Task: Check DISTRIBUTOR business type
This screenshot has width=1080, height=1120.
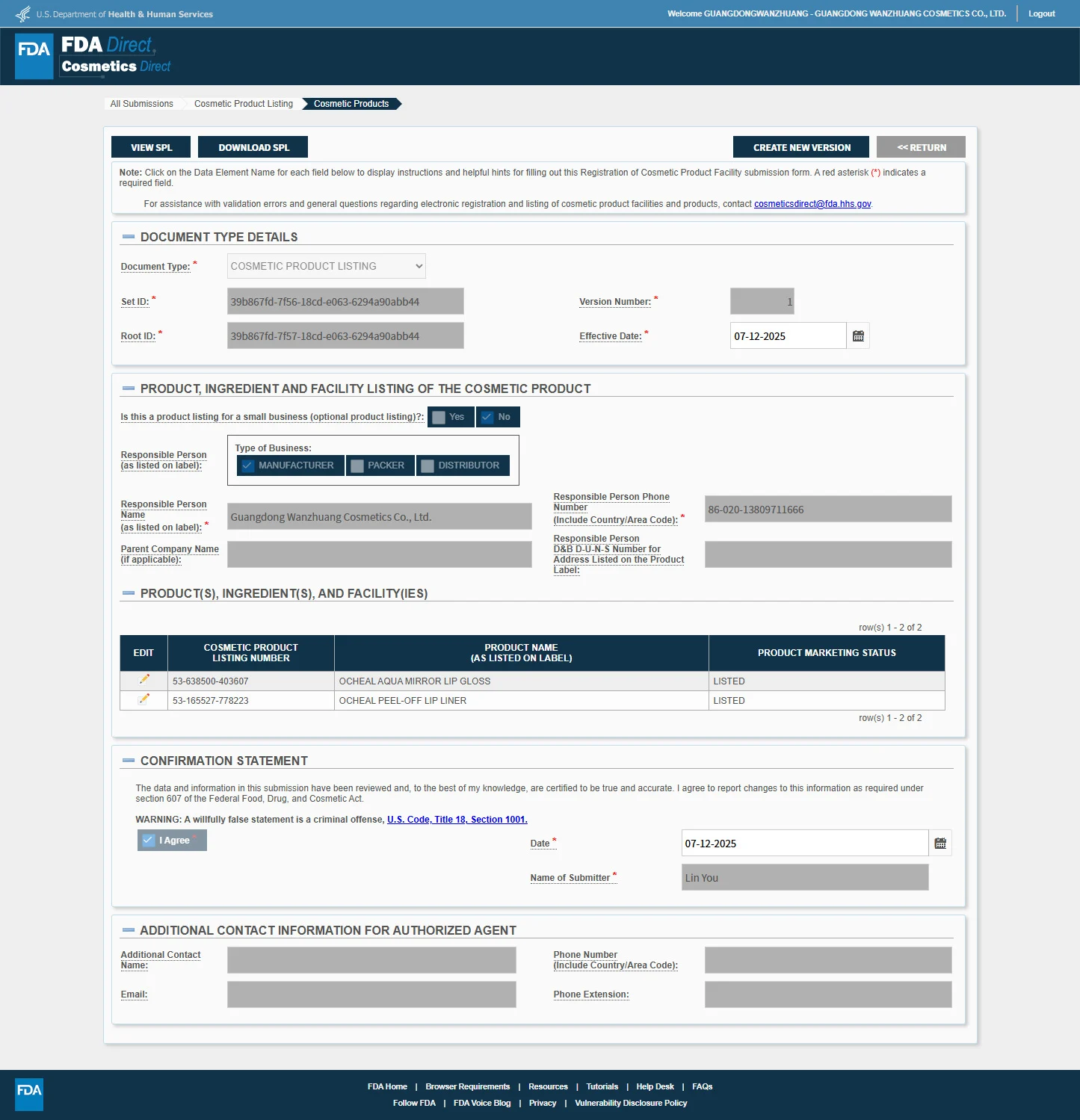Action: click(463, 465)
